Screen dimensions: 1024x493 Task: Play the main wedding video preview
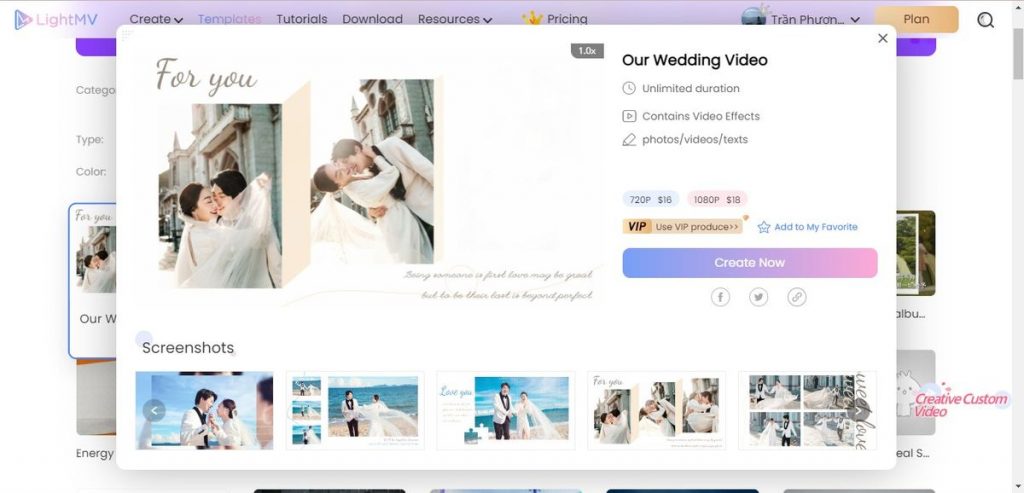click(369, 176)
